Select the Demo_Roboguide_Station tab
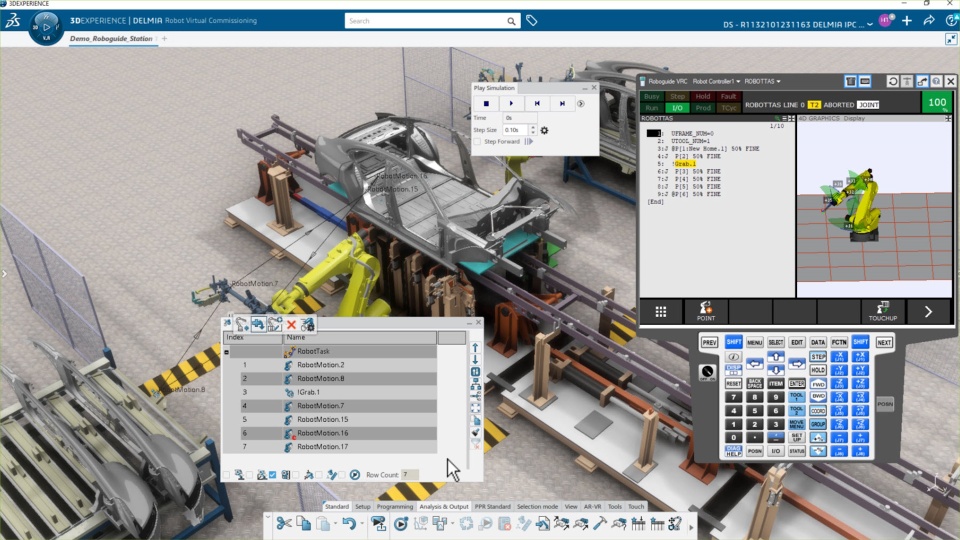 111,39
